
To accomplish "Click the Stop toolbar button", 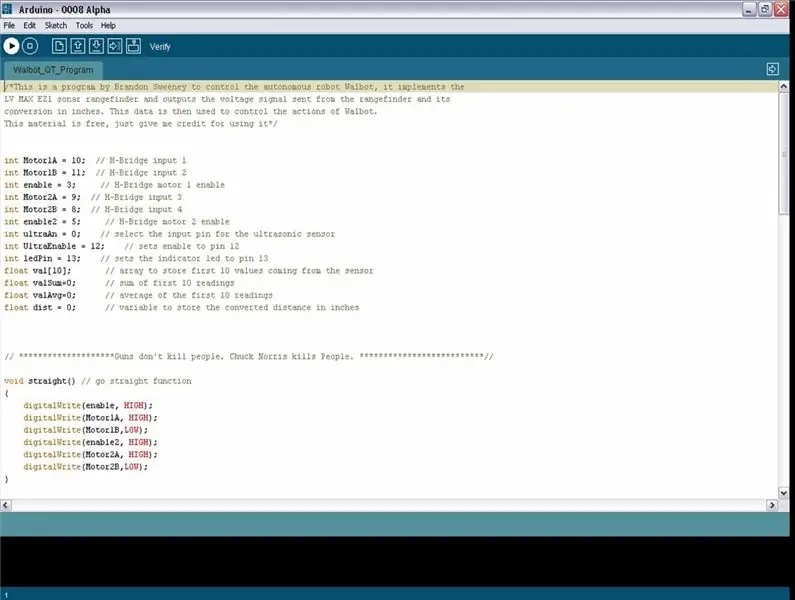I will click(x=30, y=46).
